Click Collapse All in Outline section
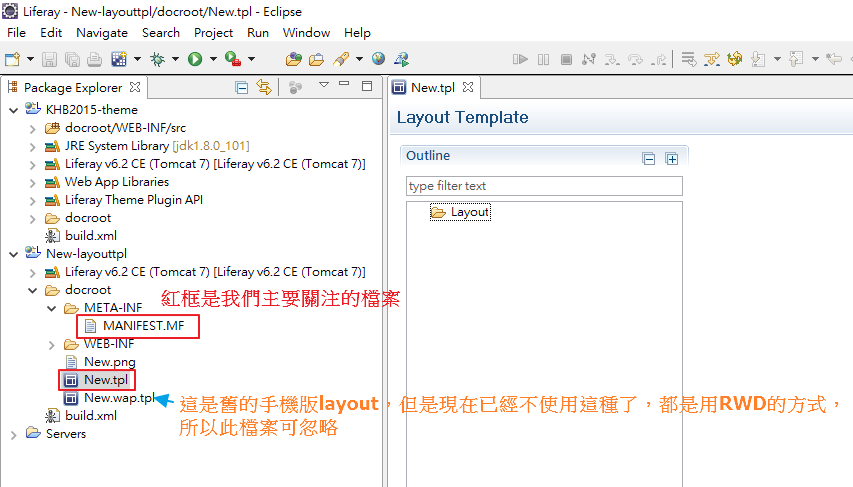This screenshot has height=487, width=853. pos(648,159)
